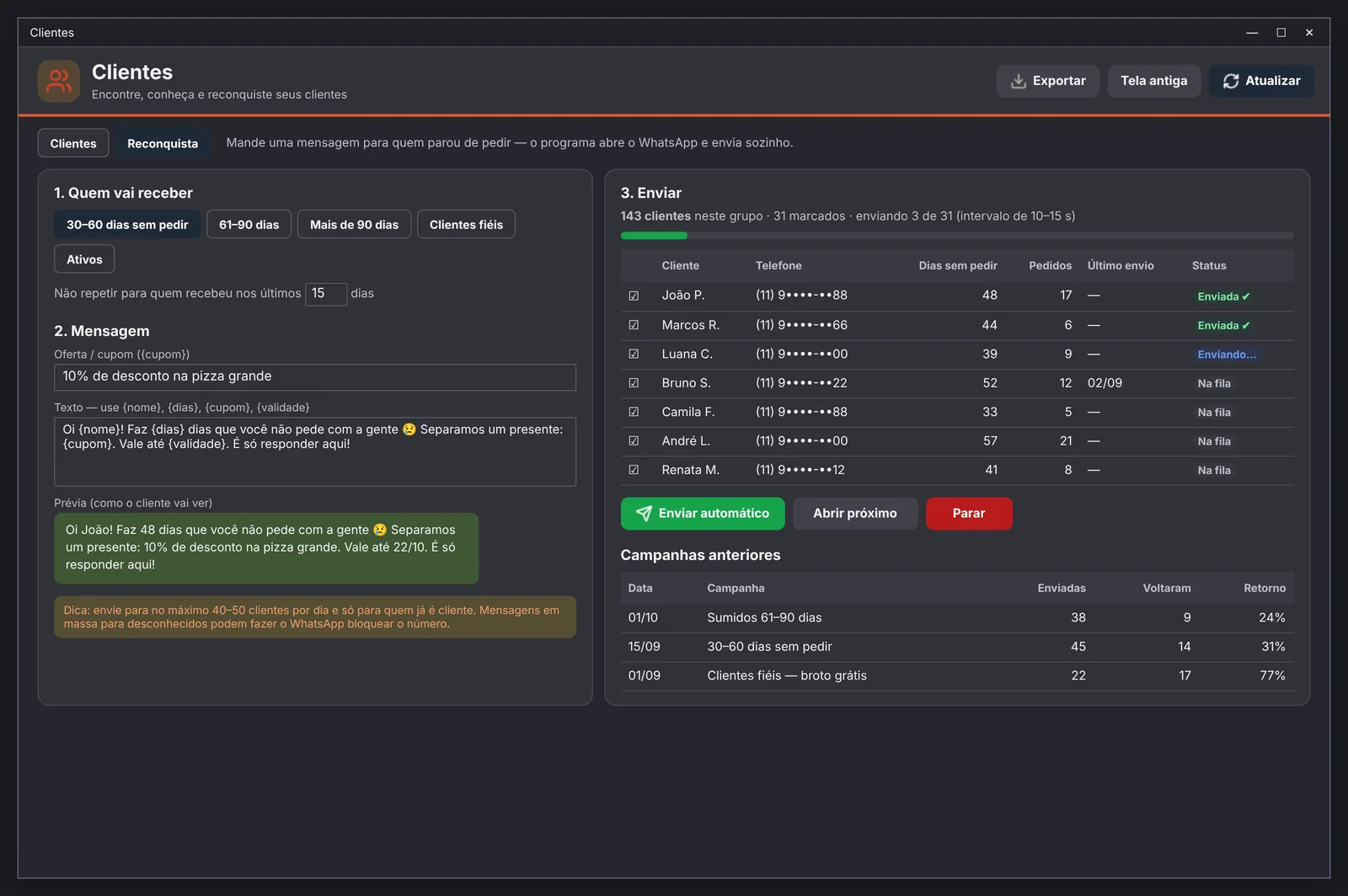The width and height of the screenshot is (1348, 896).
Task: Click the refresh icon on Atualizar
Action: [1230, 81]
